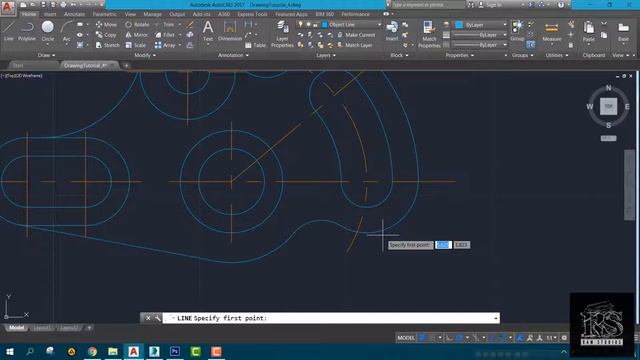Screen dimensions: 640x360
Task: Click the Trim tool
Action: point(164,24)
